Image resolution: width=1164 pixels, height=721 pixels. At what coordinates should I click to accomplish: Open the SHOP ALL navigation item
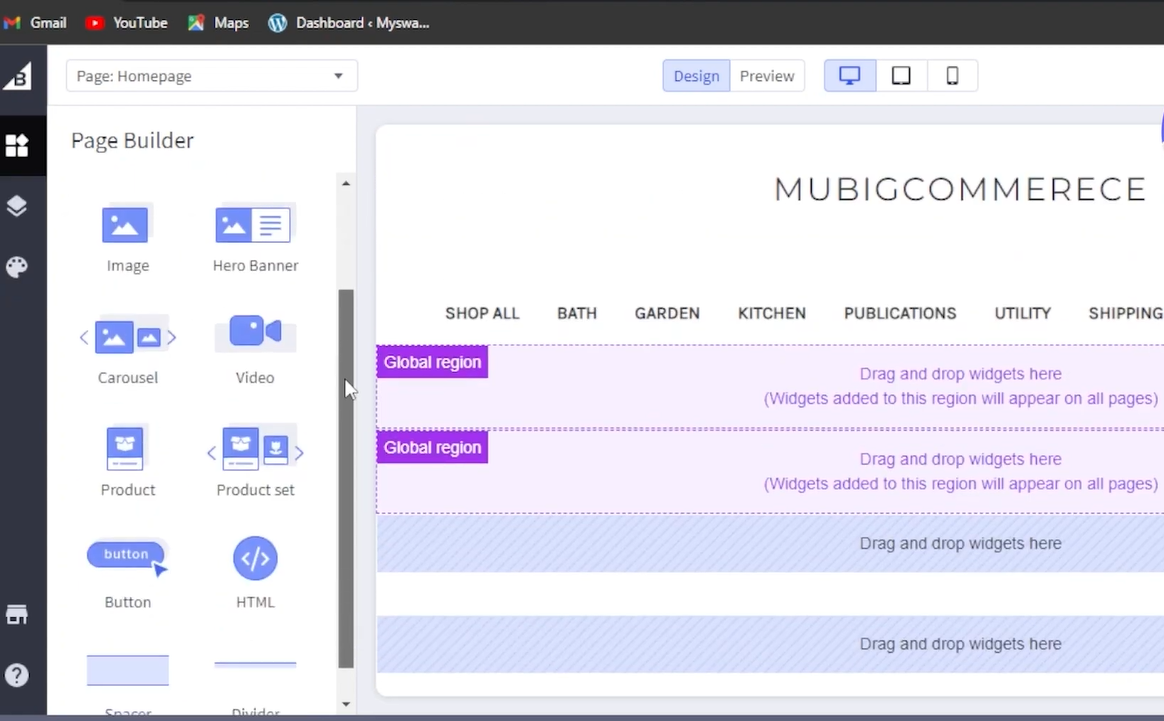point(482,314)
